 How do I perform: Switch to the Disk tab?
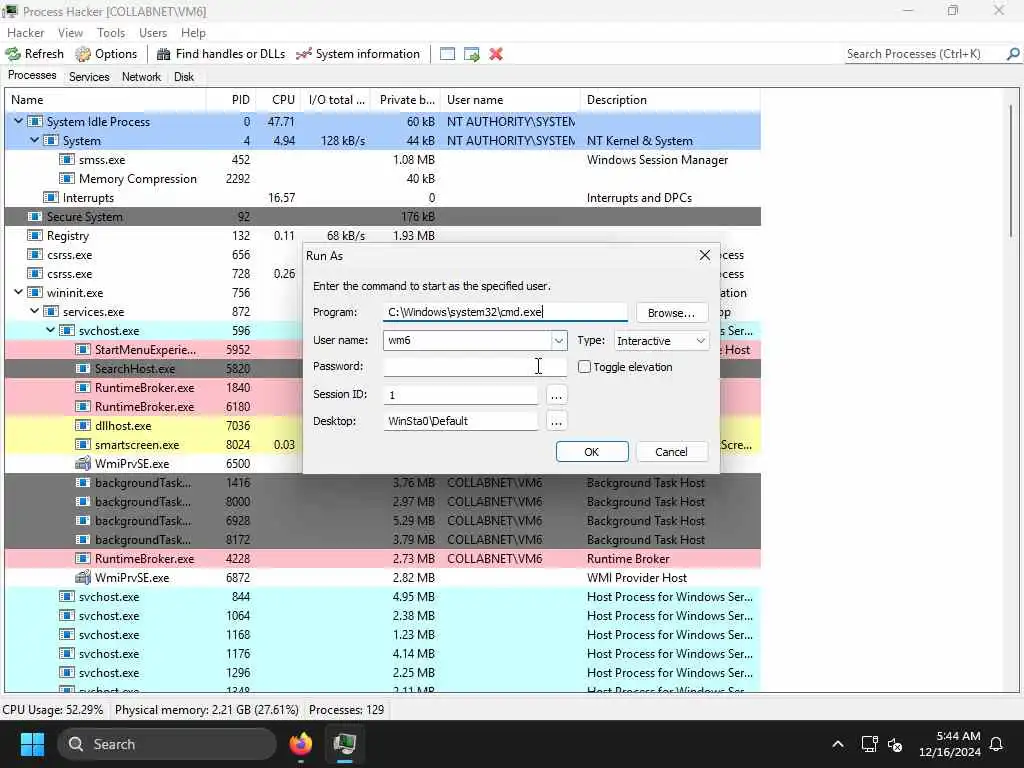[x=184, y=76]
